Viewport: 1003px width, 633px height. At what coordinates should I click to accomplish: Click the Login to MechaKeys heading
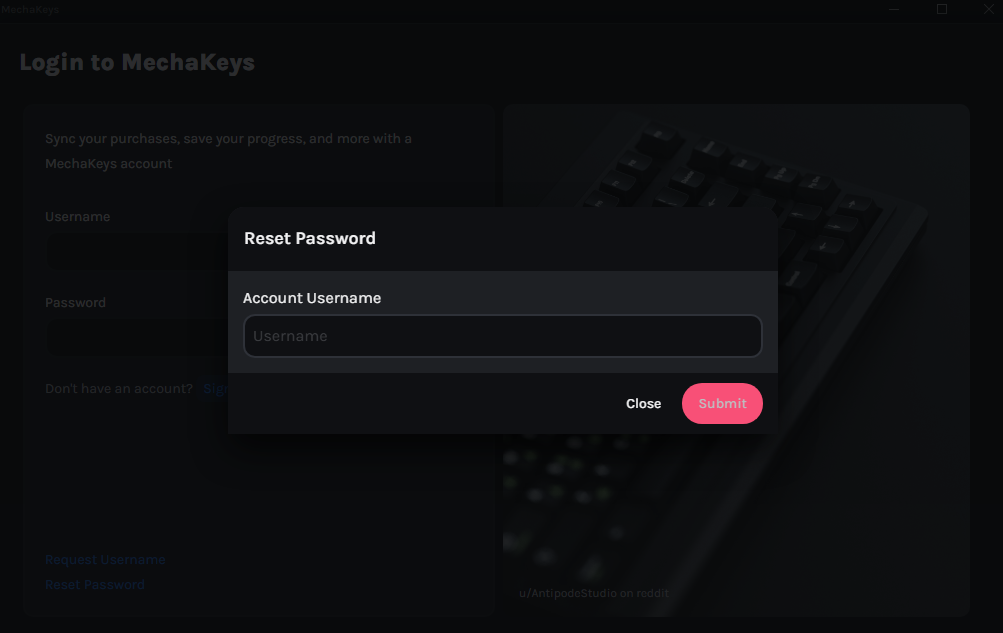pos(136,62)
